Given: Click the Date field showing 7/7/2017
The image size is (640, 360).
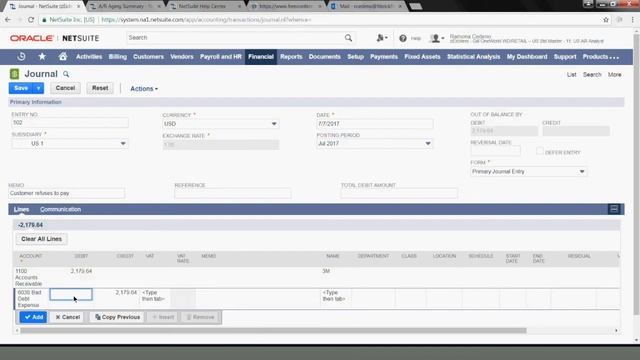Looking at the screenshot, I should 374,124.
